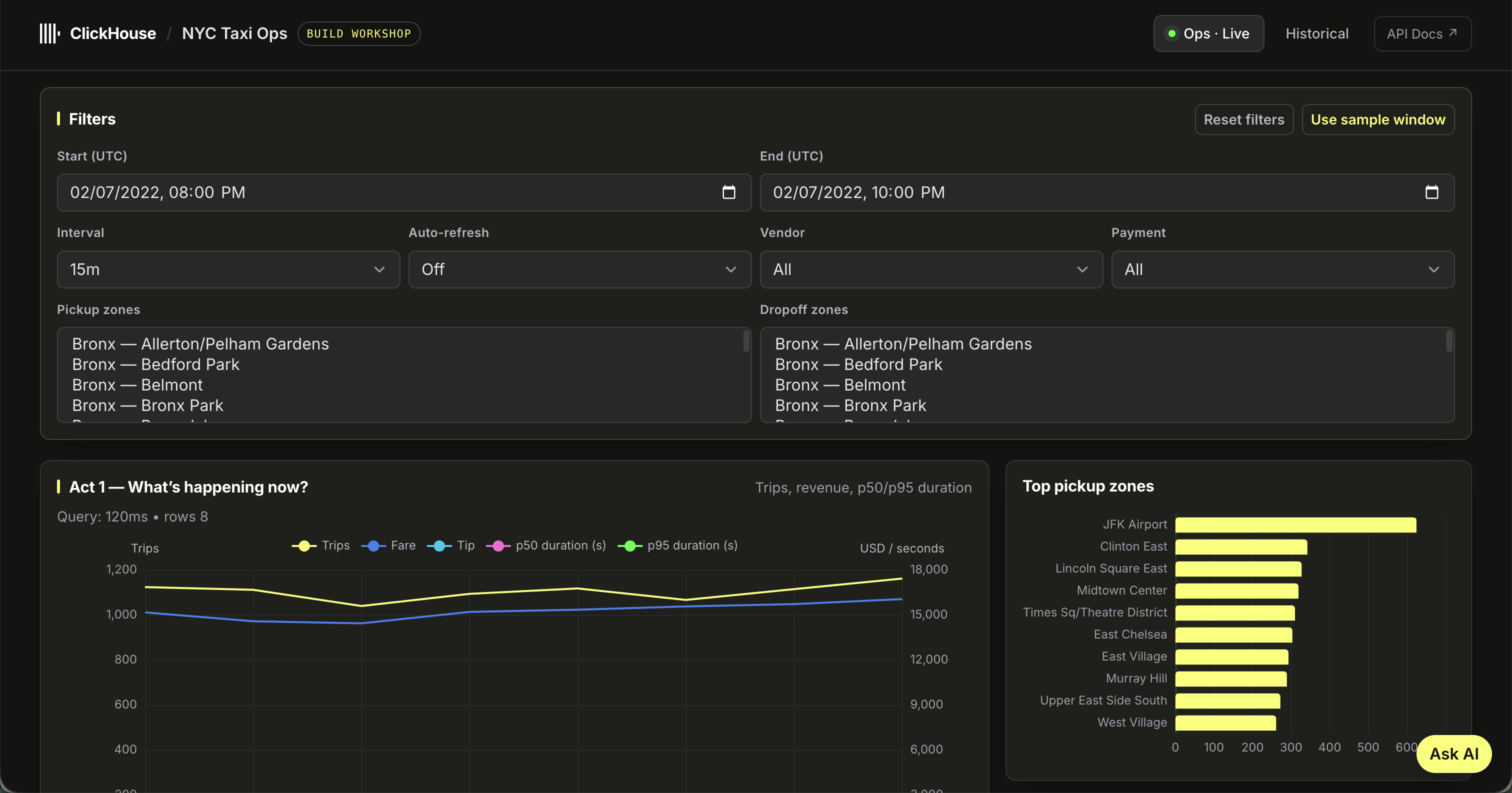Expand the Interval 15m dropdown

pos(228,269)
